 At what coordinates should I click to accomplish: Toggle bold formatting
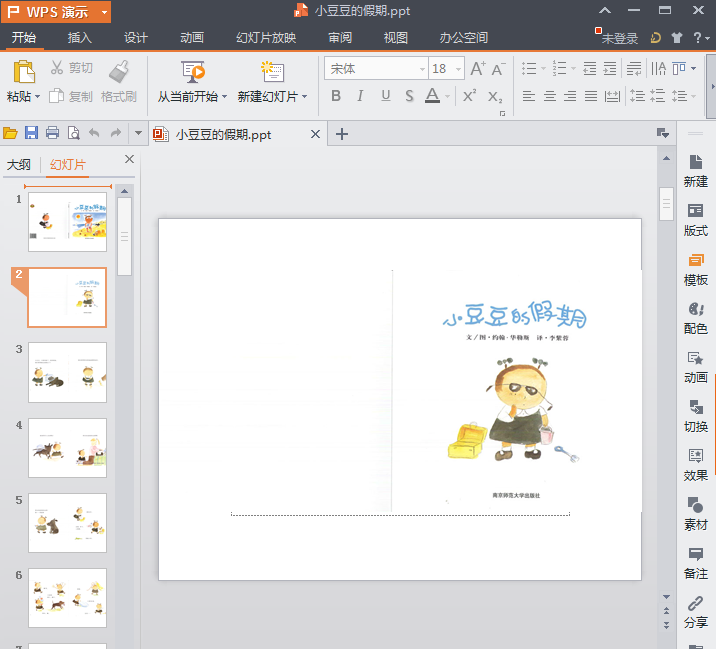point(336,96)
